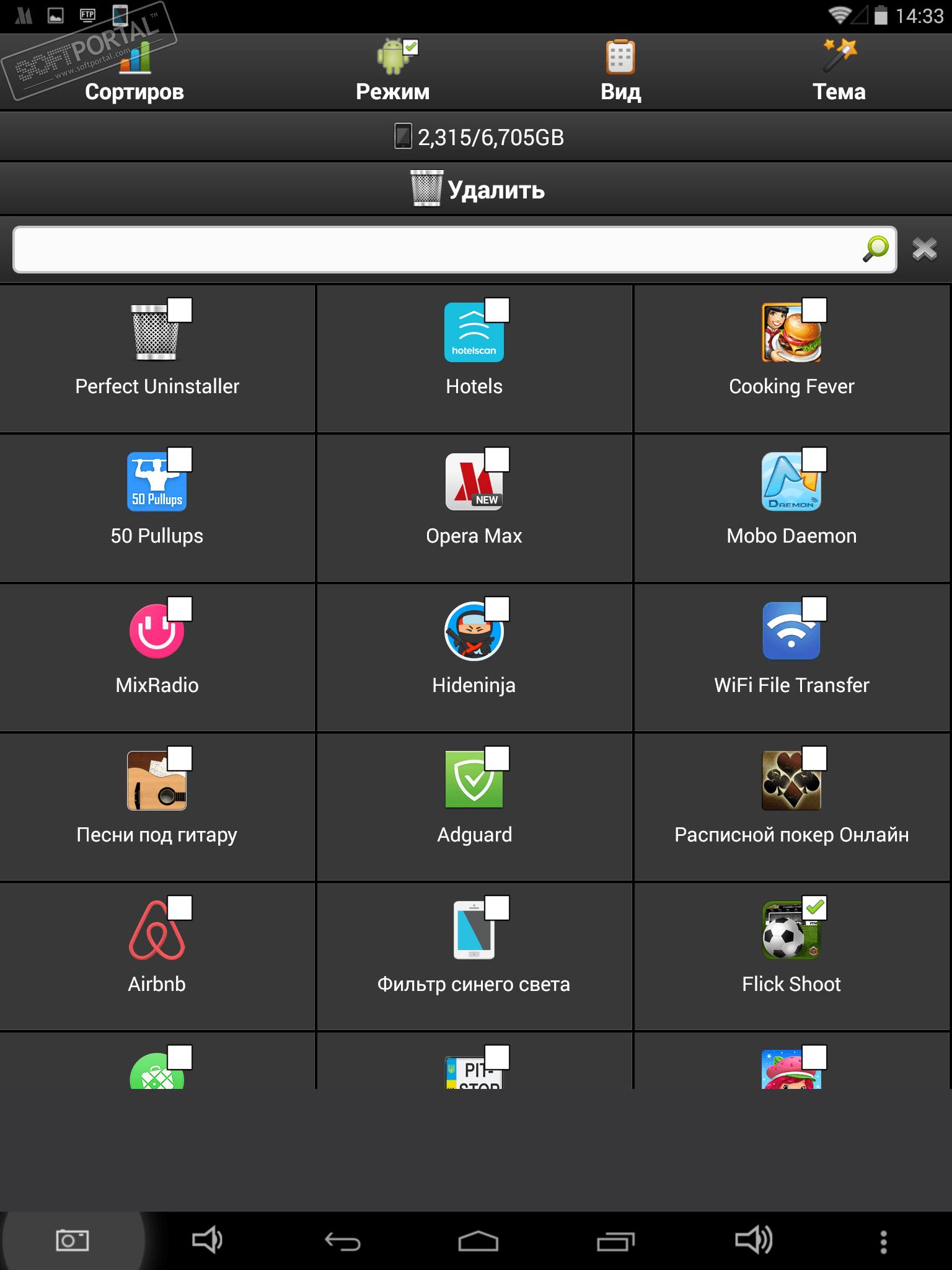Check the WiFi File Transfer checkbox
Viewport: 952px width, 1270px height.
pyautogui.click(x=814, y=609)
